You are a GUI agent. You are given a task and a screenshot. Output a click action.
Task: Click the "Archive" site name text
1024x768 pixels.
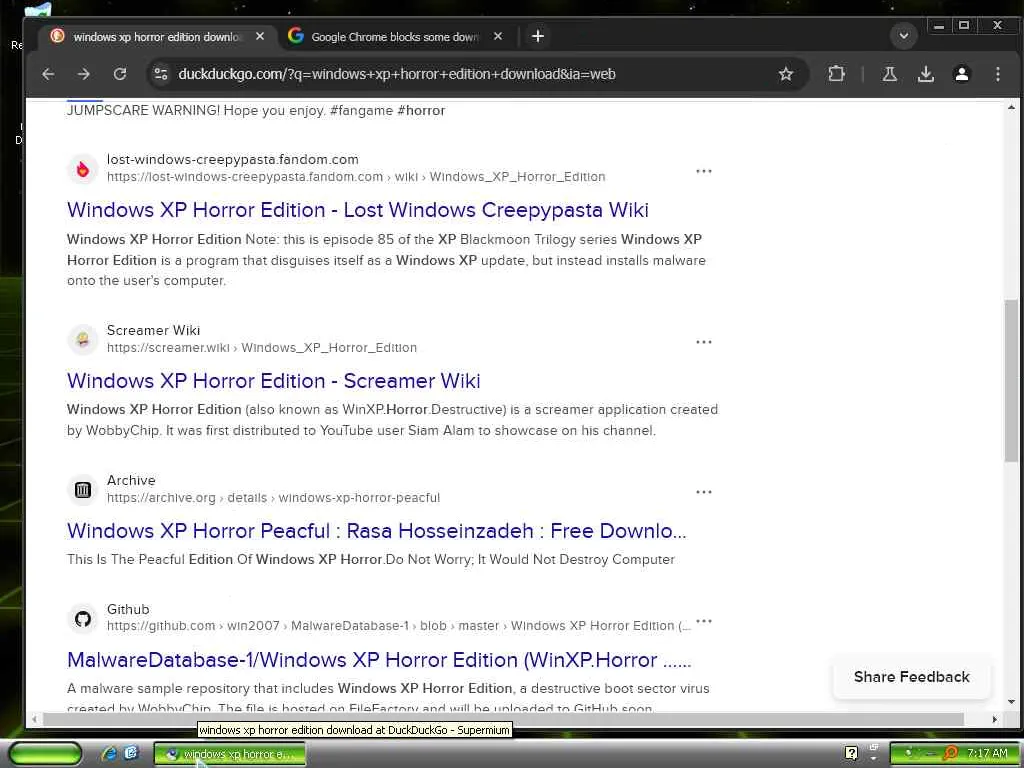pos(131,481)
